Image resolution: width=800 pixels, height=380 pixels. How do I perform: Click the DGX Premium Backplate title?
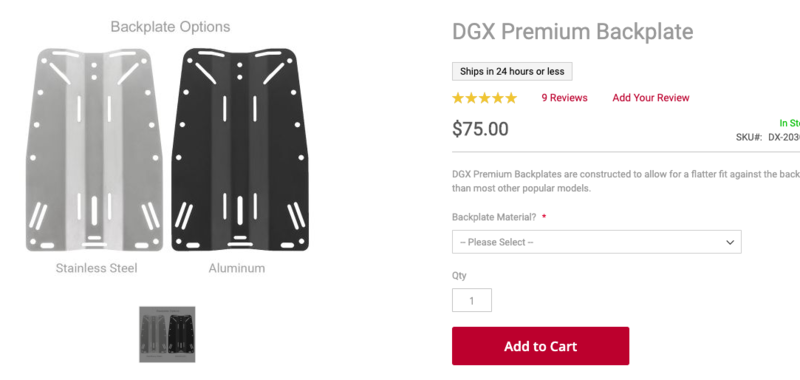pyautogui.click(x=572, y=32)
